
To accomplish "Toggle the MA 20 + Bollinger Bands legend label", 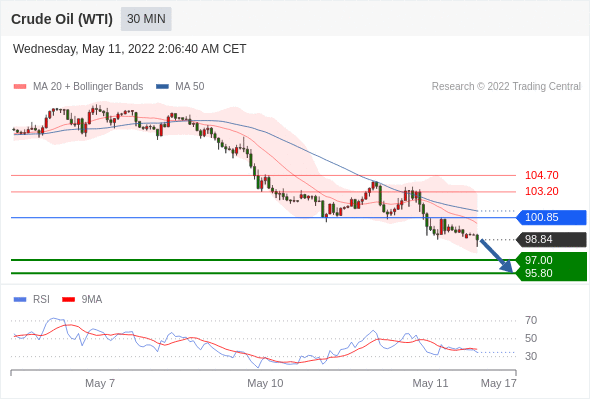I will tap(88, 87).
